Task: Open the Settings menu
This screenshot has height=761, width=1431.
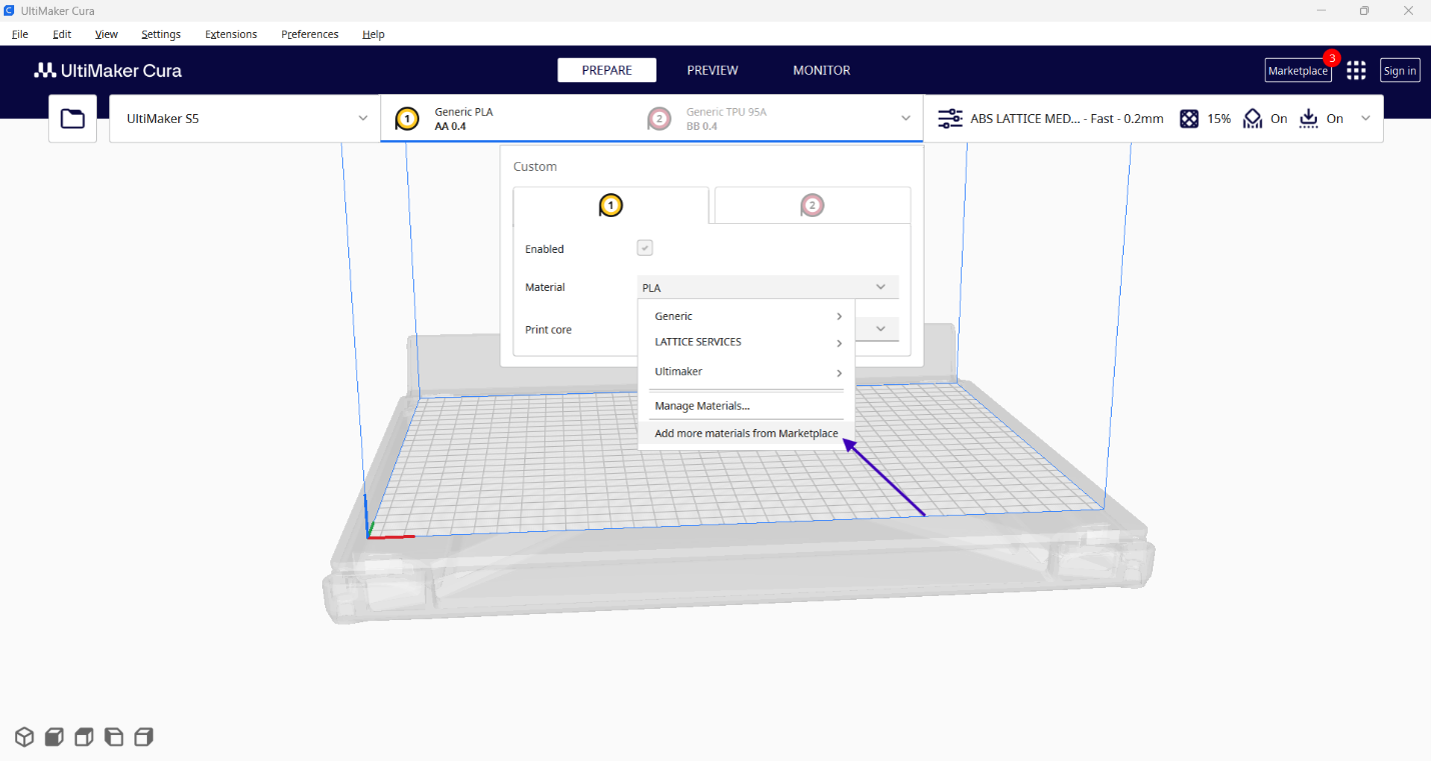Action: pos(161,34)
